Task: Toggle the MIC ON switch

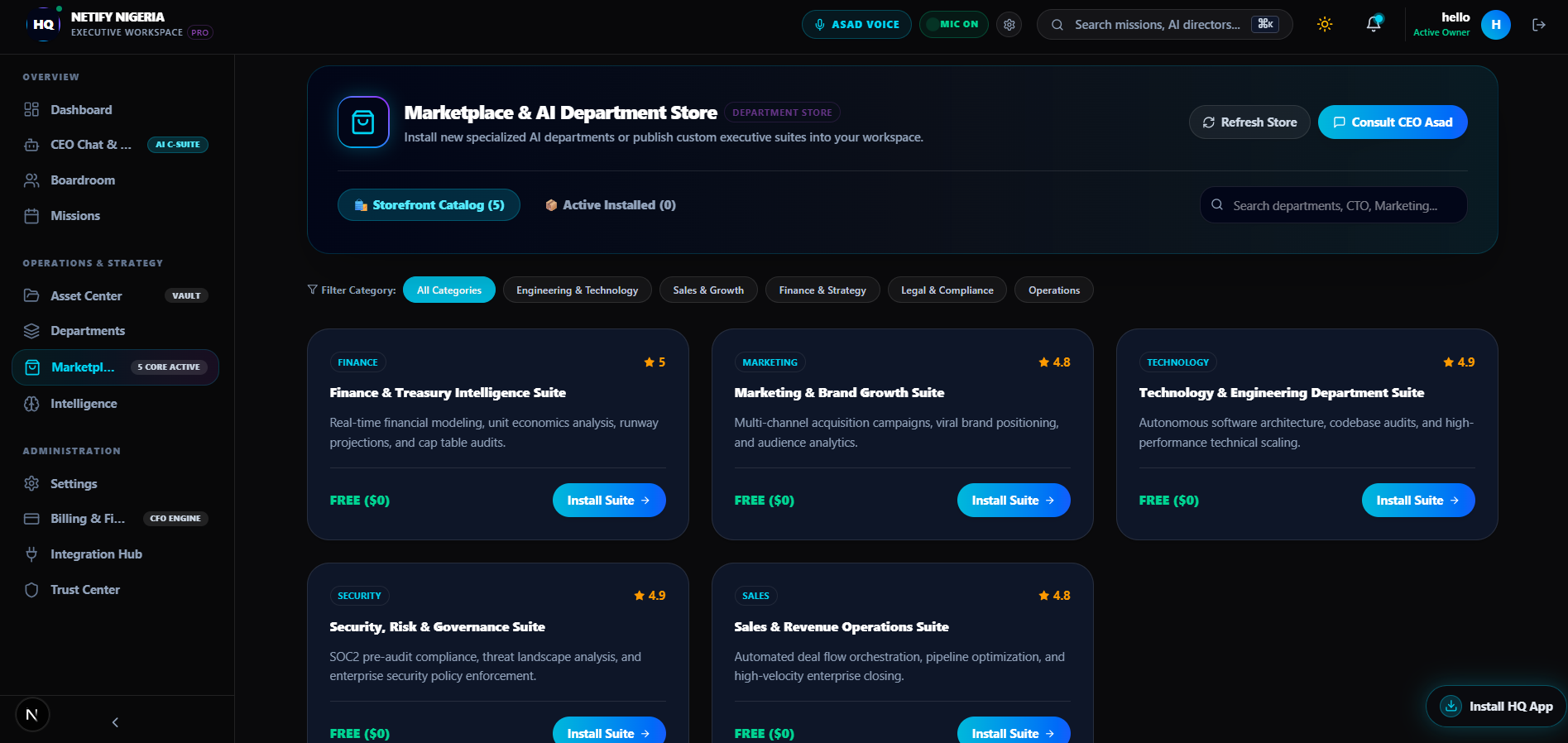Action: click(x=953, y=25)
